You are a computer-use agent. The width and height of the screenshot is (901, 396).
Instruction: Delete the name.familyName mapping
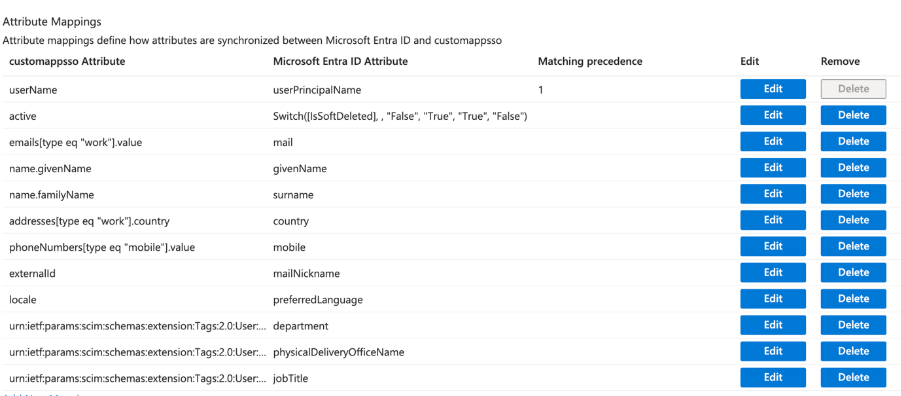click(x=853, y=194)
